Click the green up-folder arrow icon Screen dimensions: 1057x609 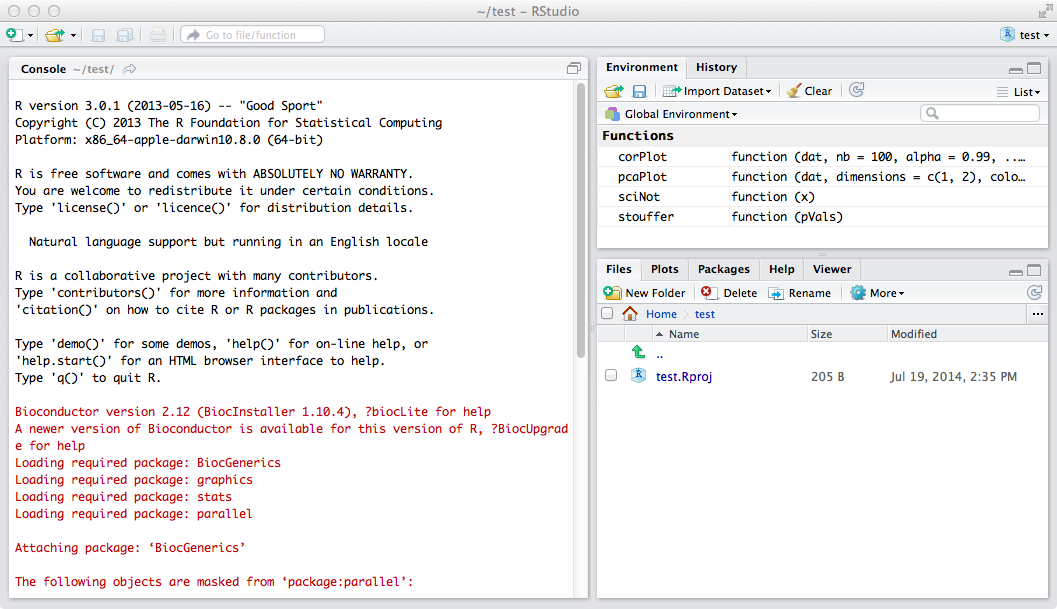coord(638,352)
